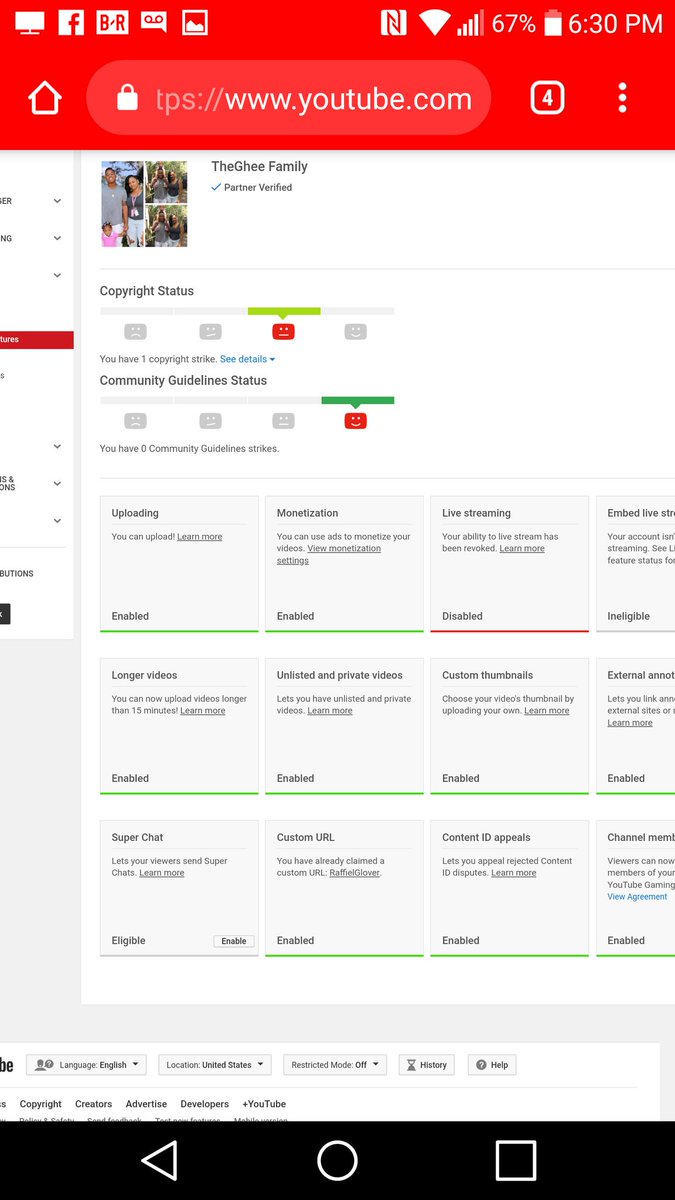Expand the third sidebar chevron above highlighted item
Image resolution: width=675 pixels, height=1200 pixels.
tap(57, 275)
